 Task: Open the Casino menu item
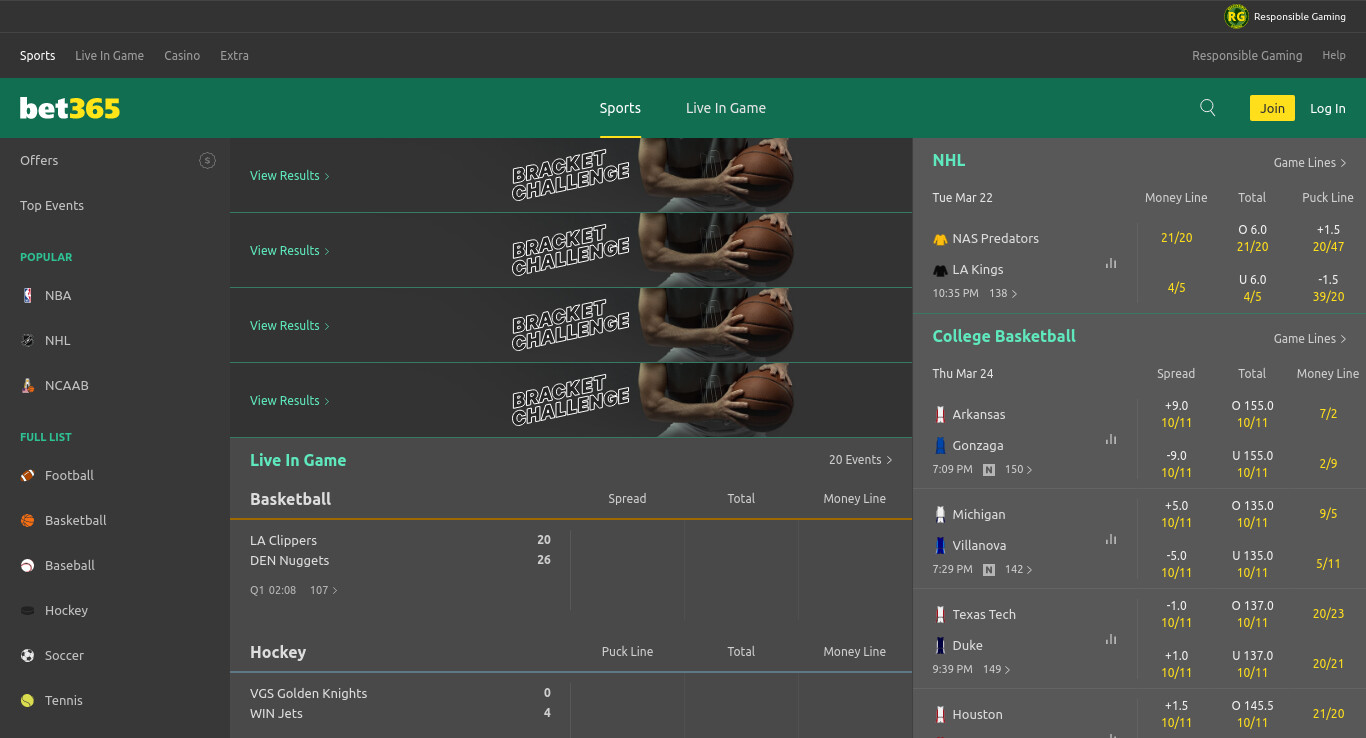pos(182,55)
